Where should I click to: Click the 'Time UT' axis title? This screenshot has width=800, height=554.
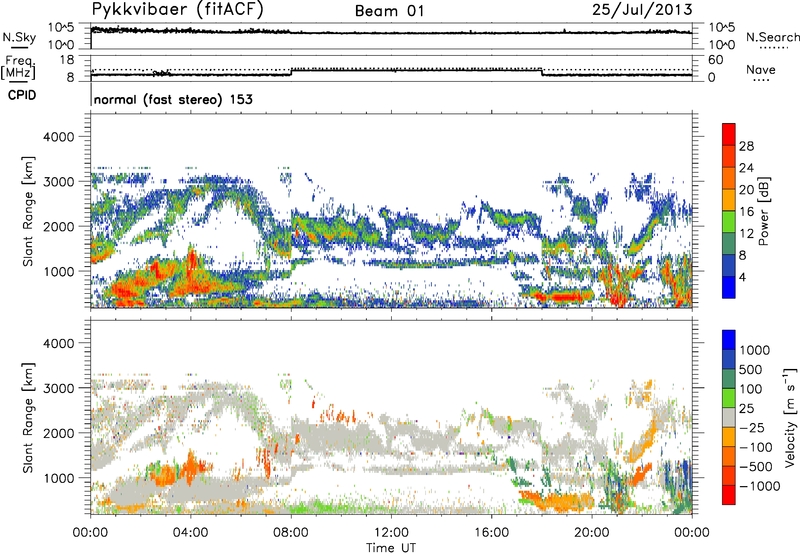coord(391,548)
